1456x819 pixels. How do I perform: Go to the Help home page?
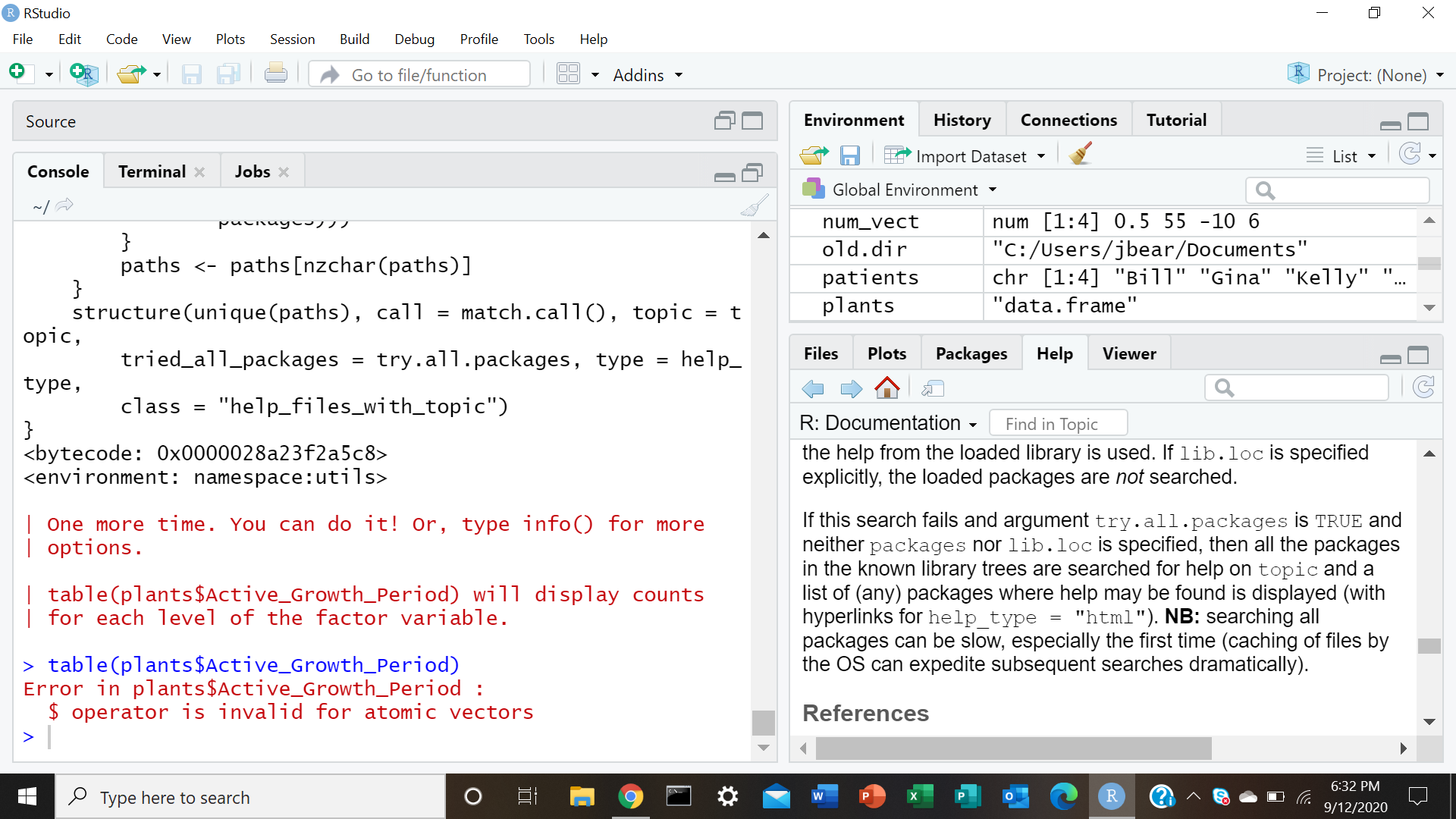pos(886,388)
